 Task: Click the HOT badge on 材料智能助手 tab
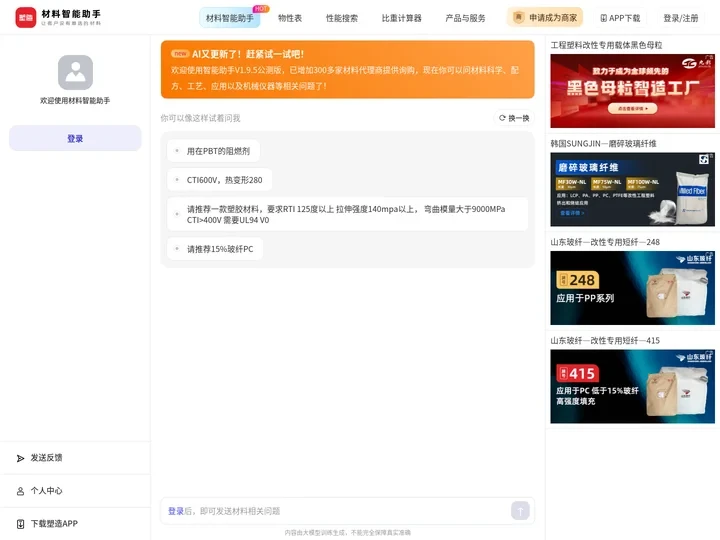[x=261, y=9]
